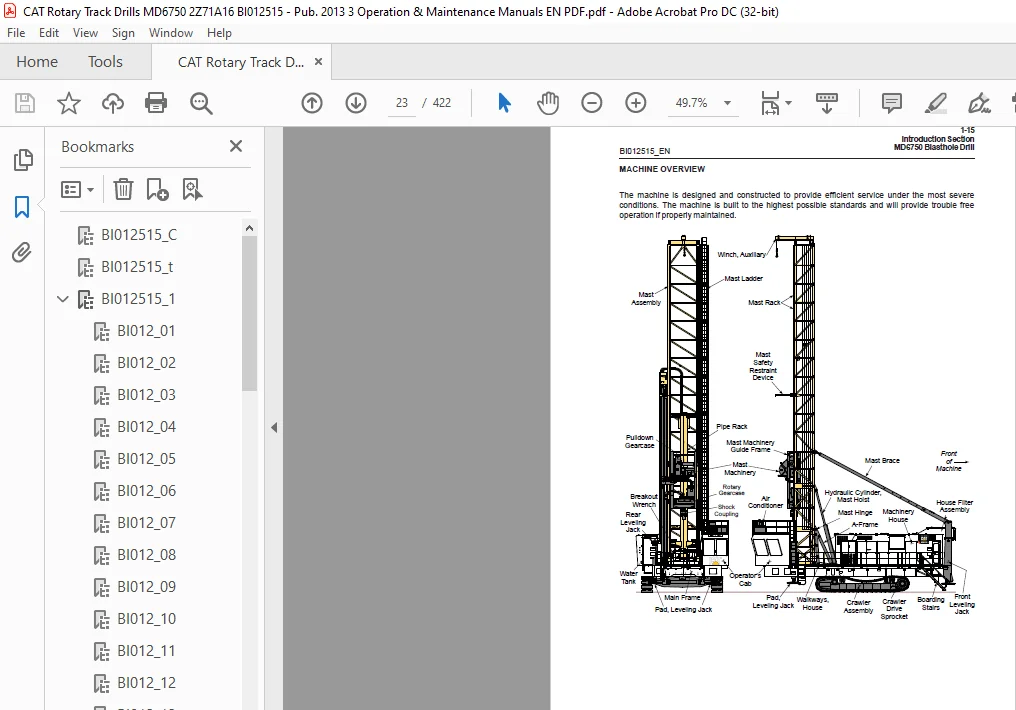Activate the selection arrow tool
This screenshot has height=710, width=1016.
(x=504, y=103)
